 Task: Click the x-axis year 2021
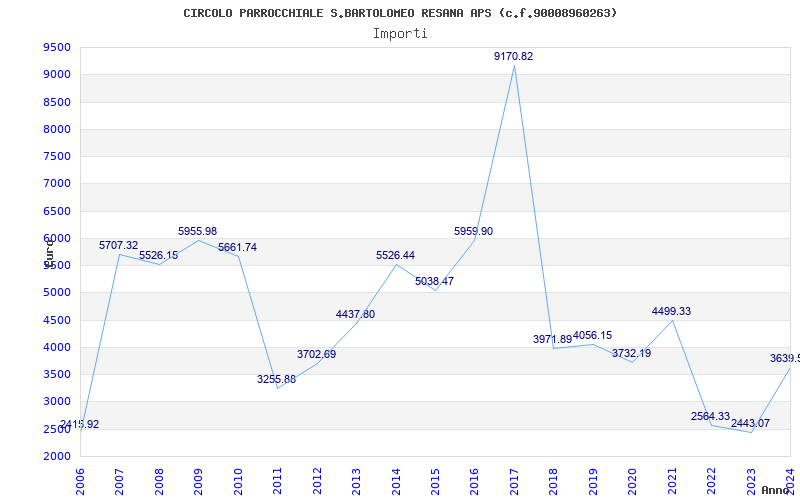(673, 482)
